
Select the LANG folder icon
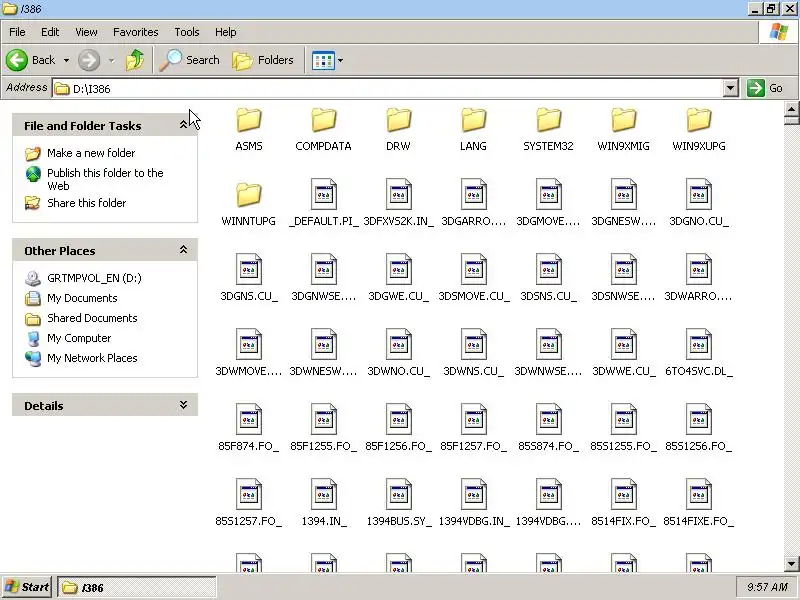click(473, 120)
